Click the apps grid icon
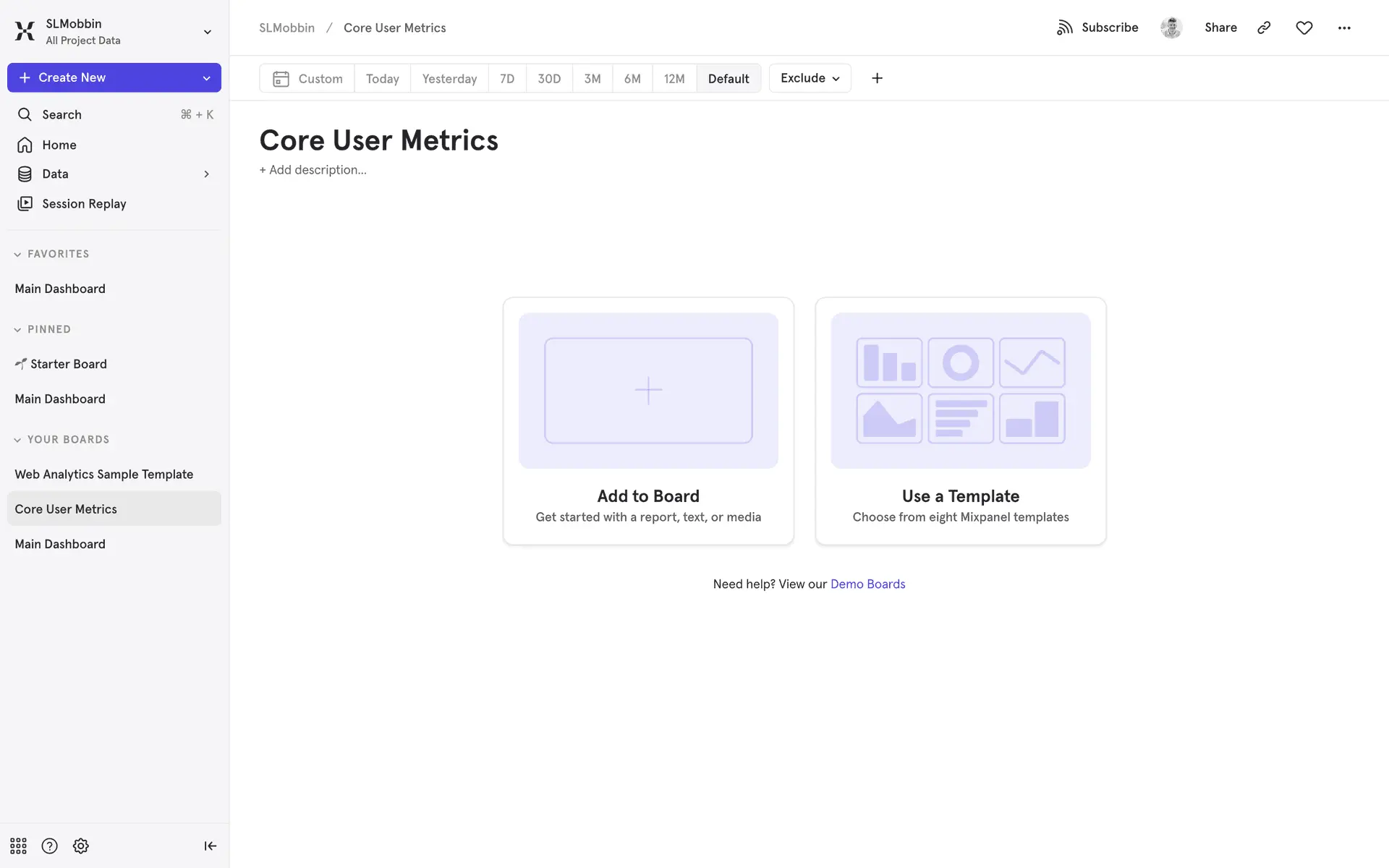This screenshot has height=868, width=1389. 18,846
